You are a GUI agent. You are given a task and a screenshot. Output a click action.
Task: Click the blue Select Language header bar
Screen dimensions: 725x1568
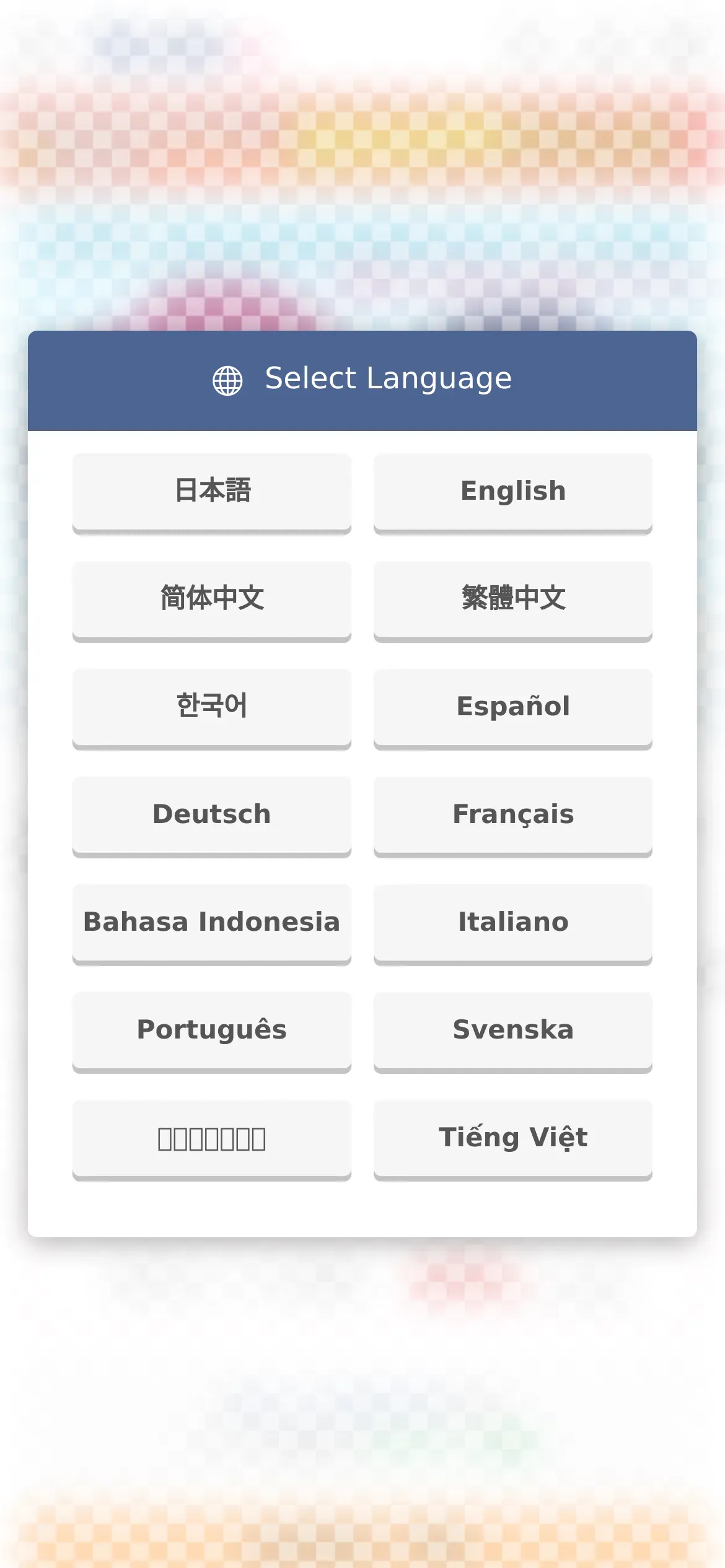point(362,381)
